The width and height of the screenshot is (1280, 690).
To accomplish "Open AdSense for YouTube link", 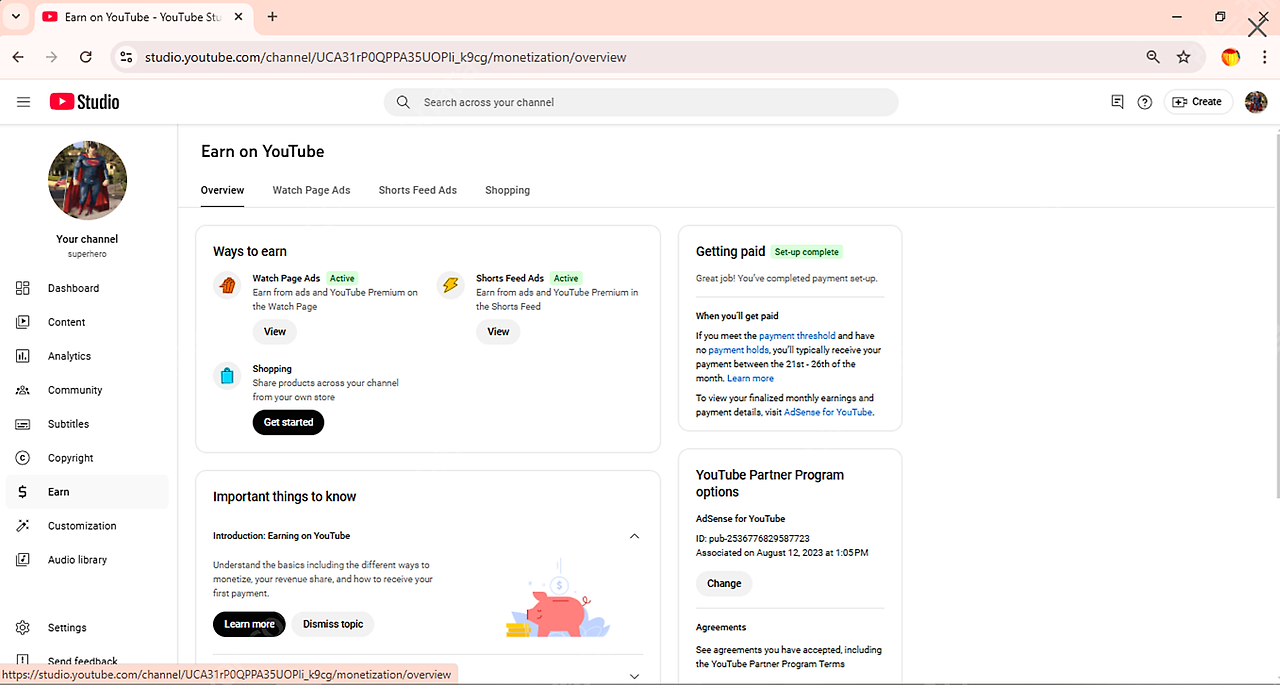I will (x=828, y=412).
